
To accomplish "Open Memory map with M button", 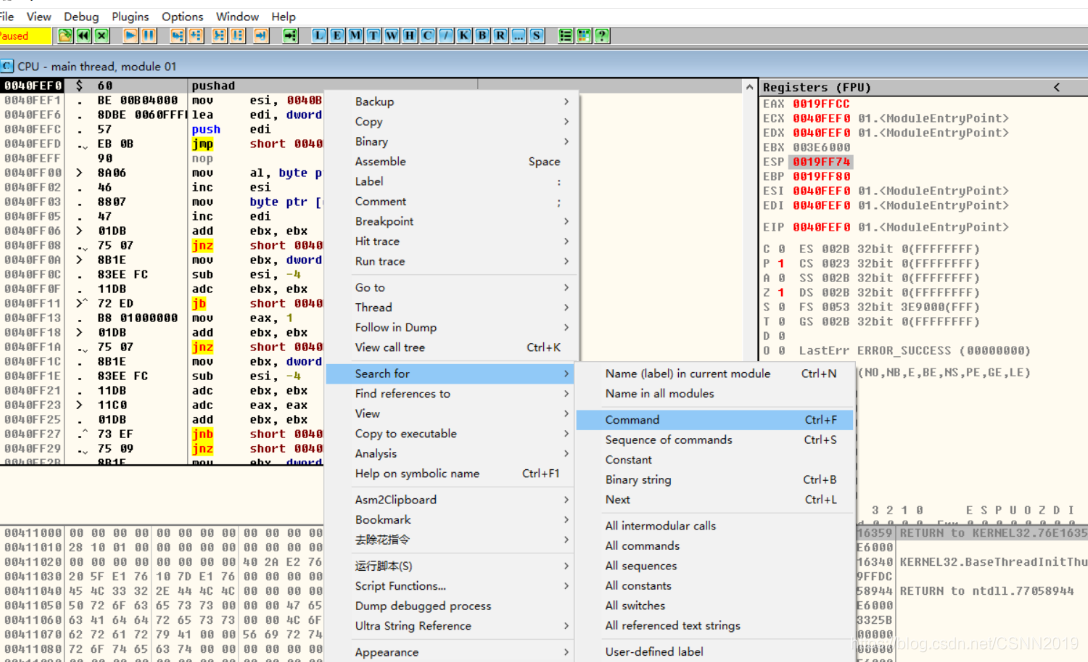I will coord(355,35).
